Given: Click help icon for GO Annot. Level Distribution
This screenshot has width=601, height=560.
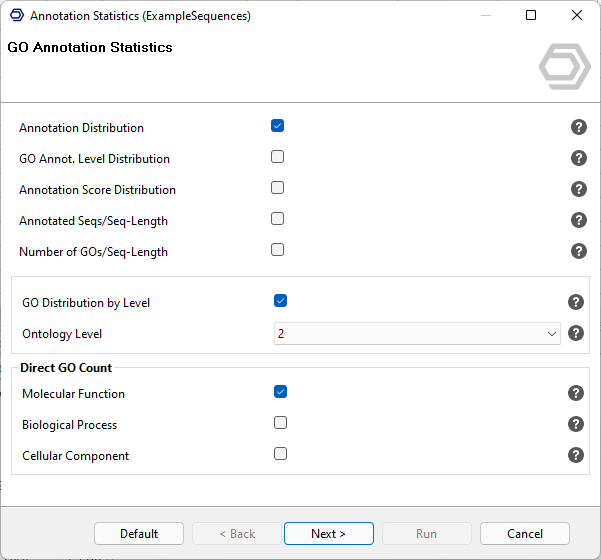Looking at the screenshot, I should pos(578,158).
